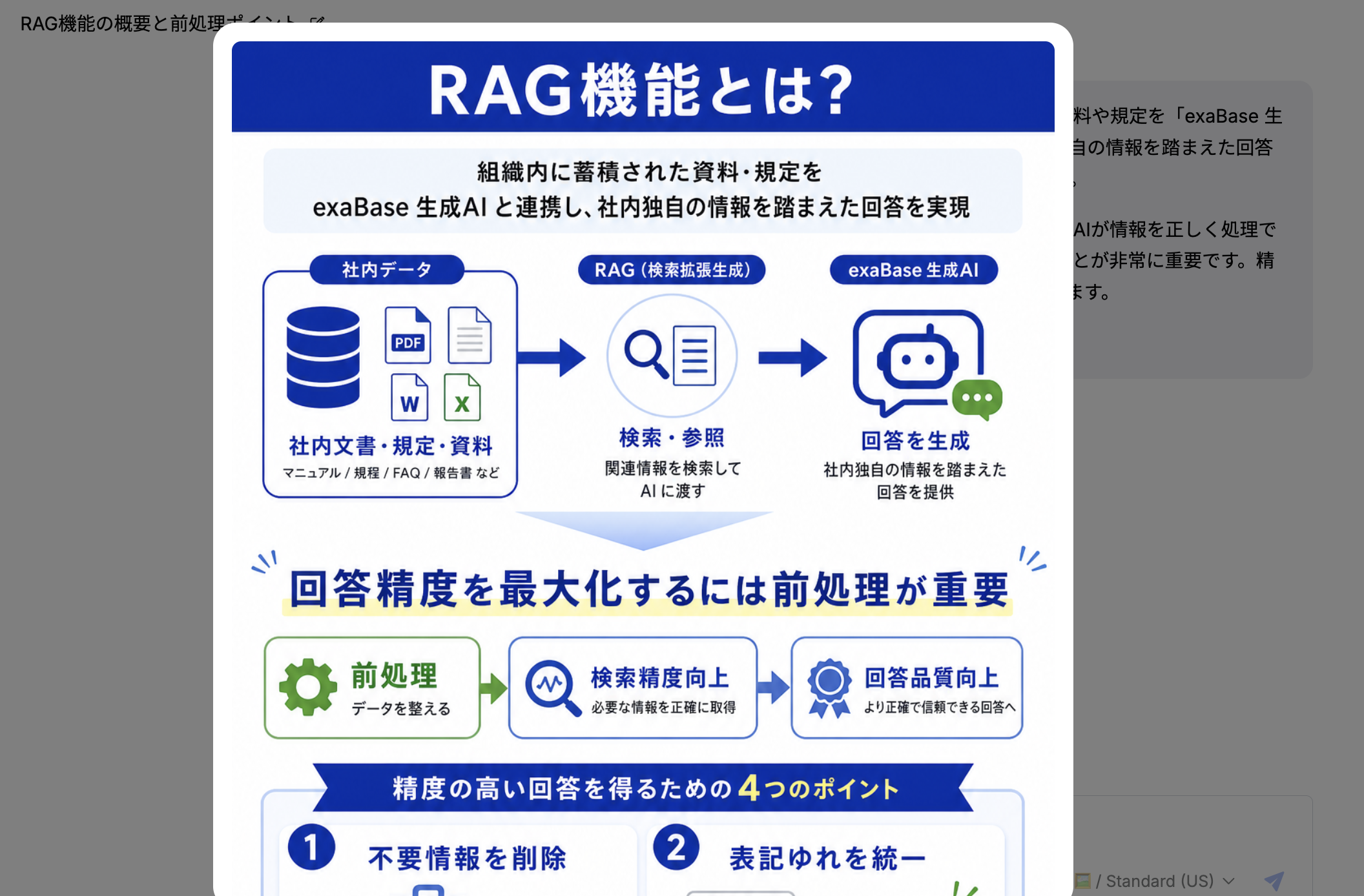Click the 前処理 card title
The width and height of the screenshot is (1364, 896).
click(x=394, y=675)
